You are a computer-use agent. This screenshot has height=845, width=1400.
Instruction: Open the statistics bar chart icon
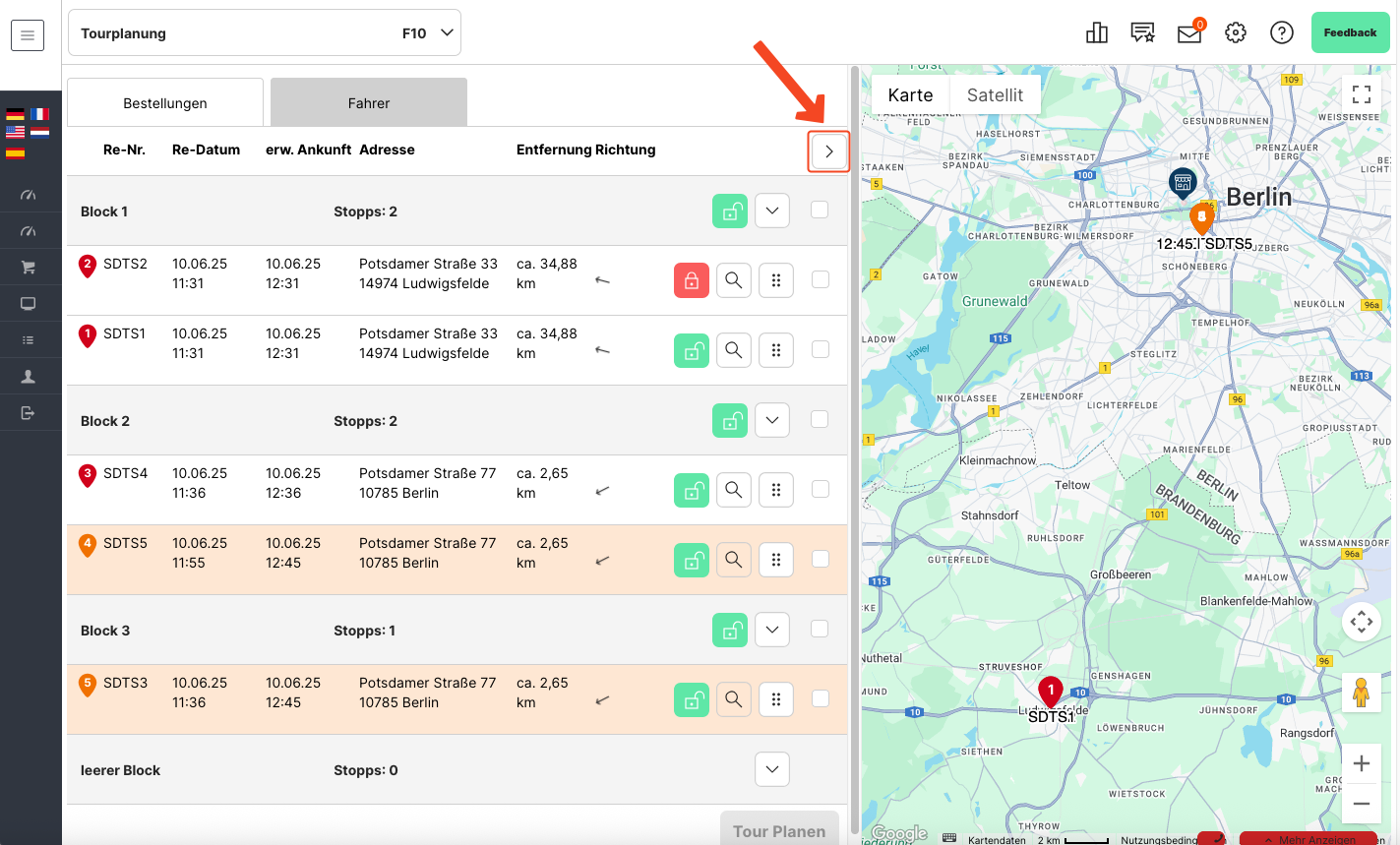1096,32
